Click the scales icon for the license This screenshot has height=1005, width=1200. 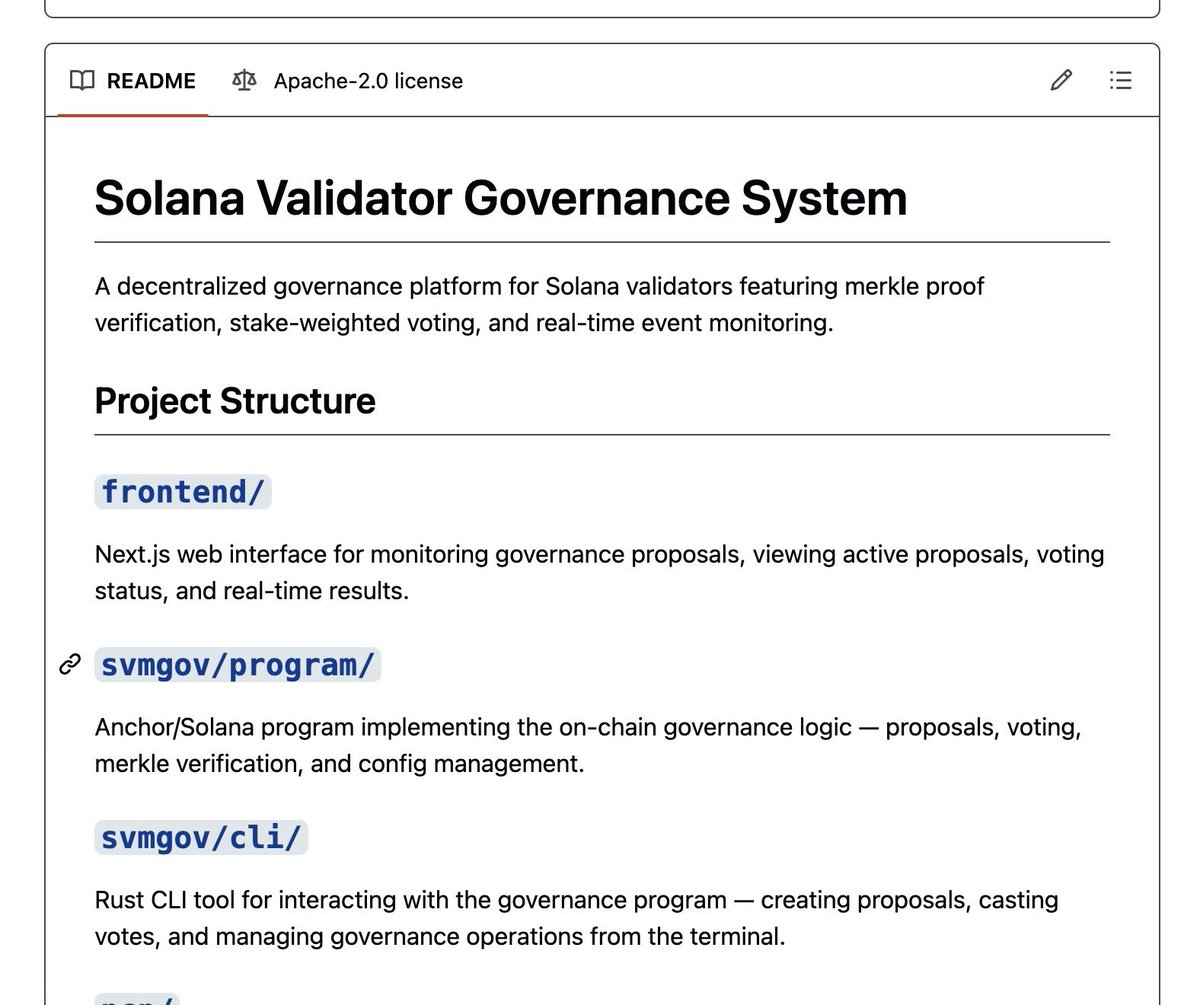(x=244, y=80)
